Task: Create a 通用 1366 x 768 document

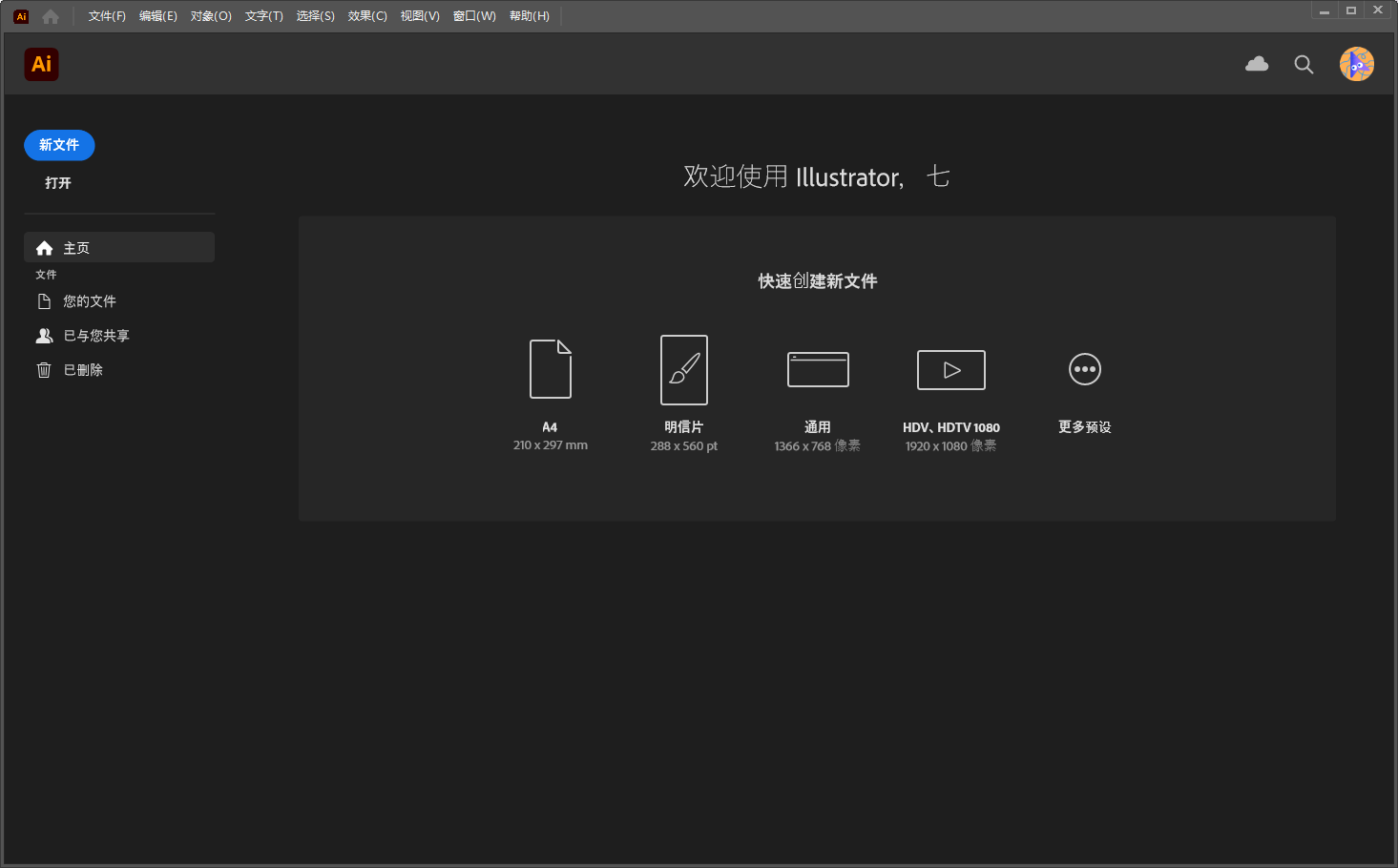Action: pos(817,369)
